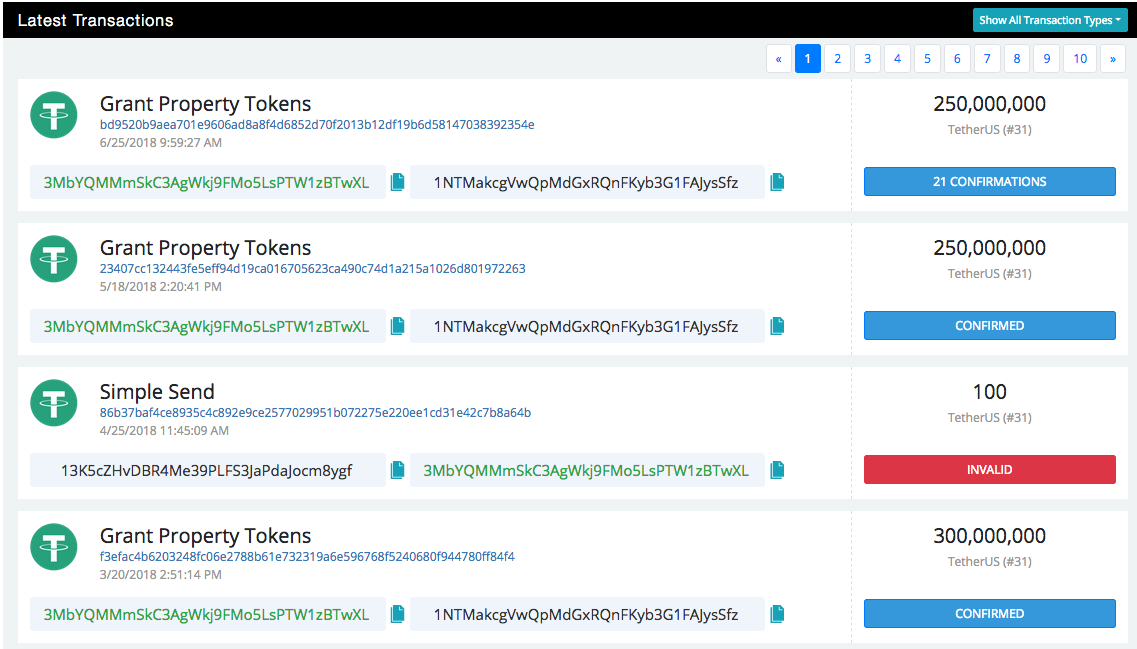
Task: Open transaction hash bd9520b9aea701e9606a
Action: point(317,125)
